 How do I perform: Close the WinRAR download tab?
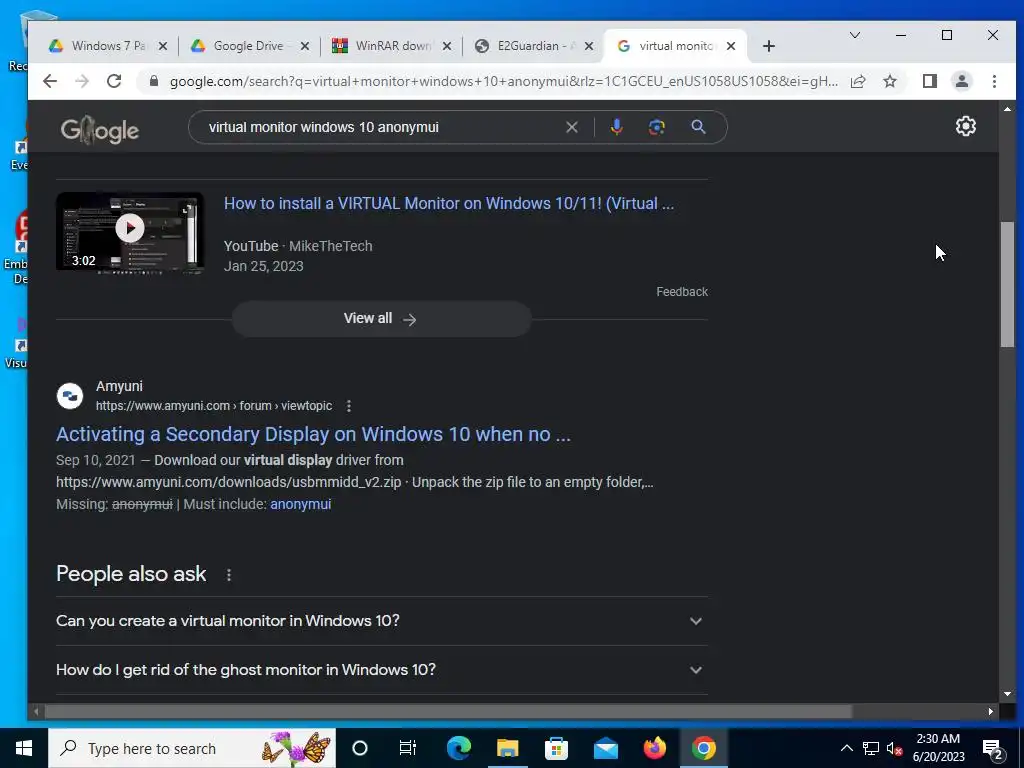[x=447, y=46]
